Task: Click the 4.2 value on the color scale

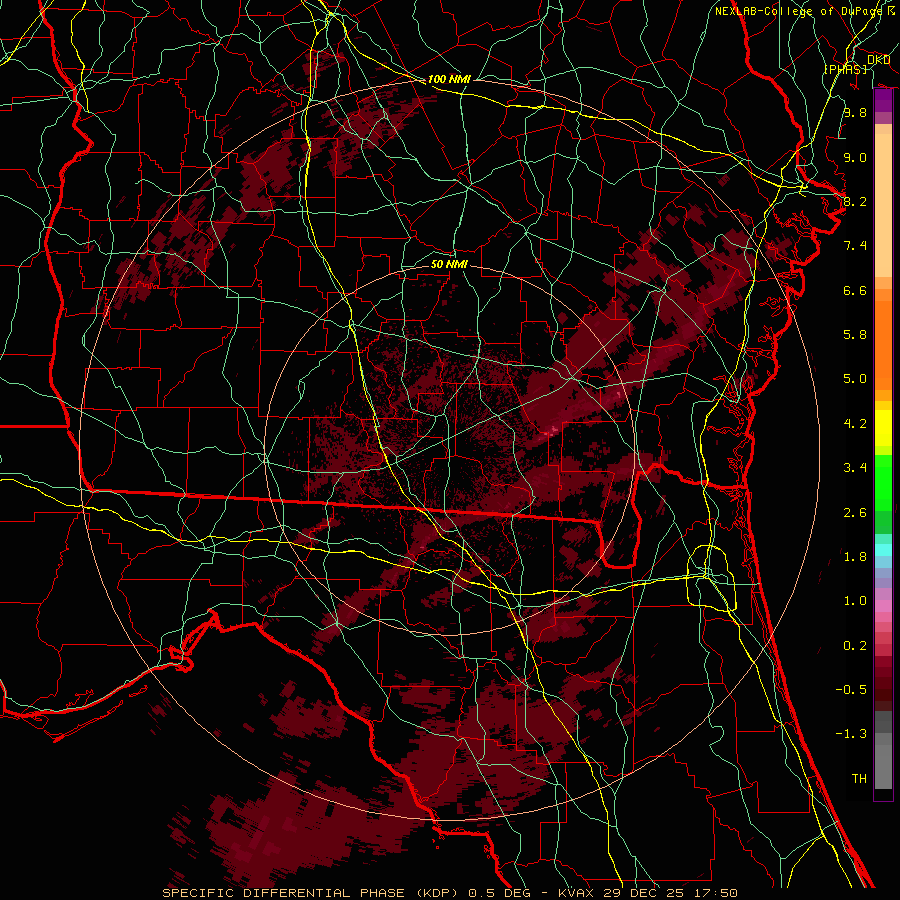Action: 855,424
